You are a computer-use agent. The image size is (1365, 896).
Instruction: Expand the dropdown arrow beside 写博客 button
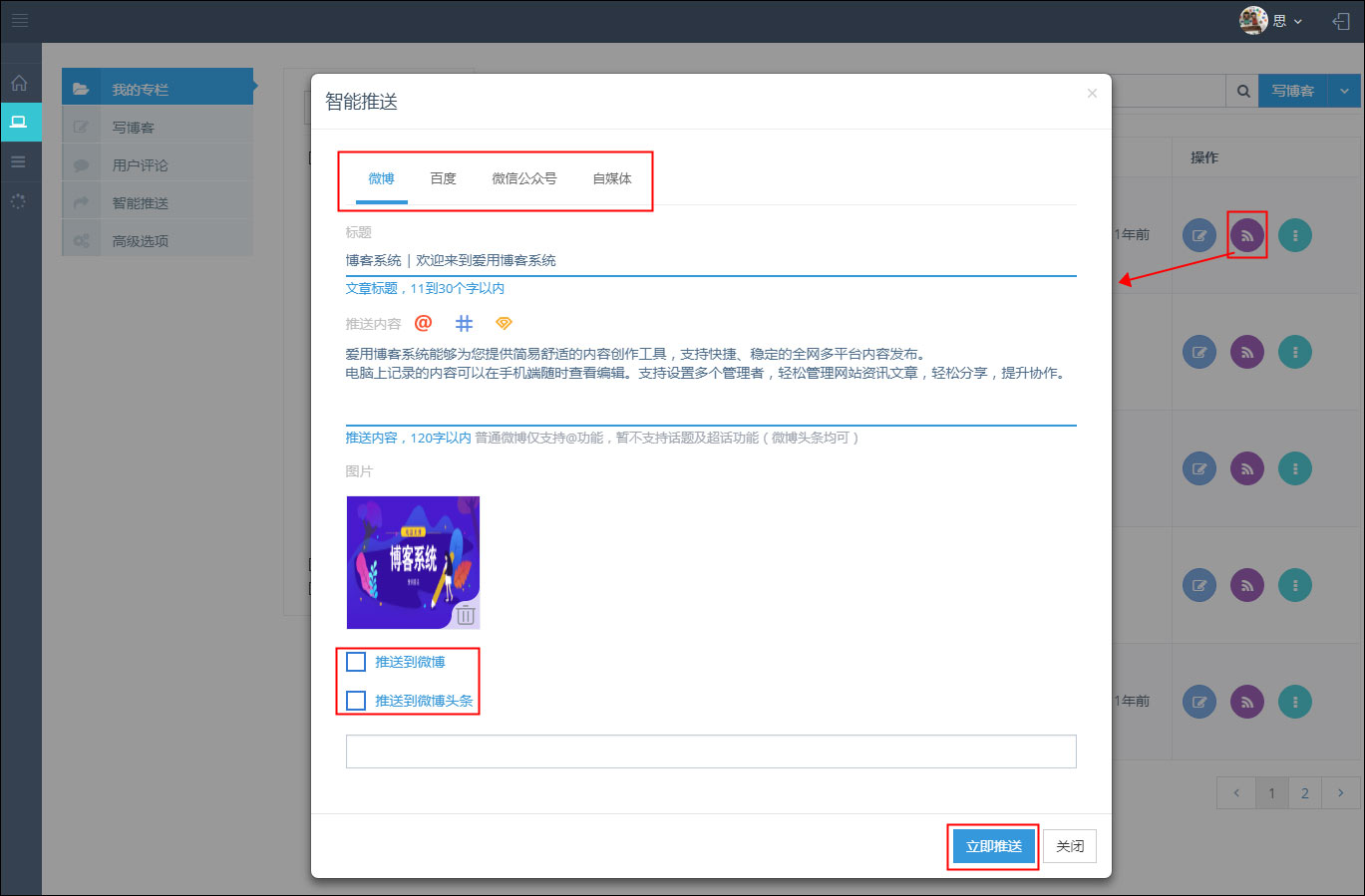click(1344, 91)
